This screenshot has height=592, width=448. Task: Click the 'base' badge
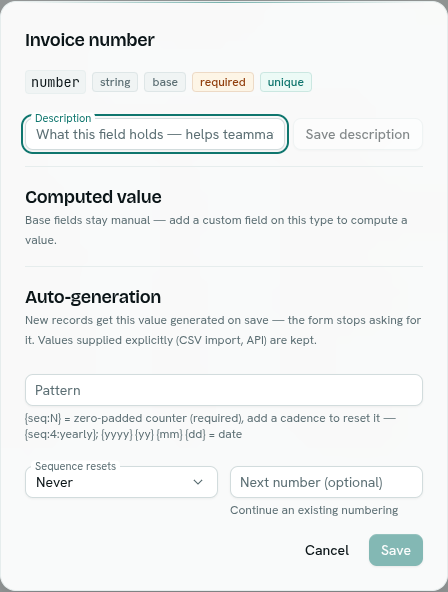(165, 82)
